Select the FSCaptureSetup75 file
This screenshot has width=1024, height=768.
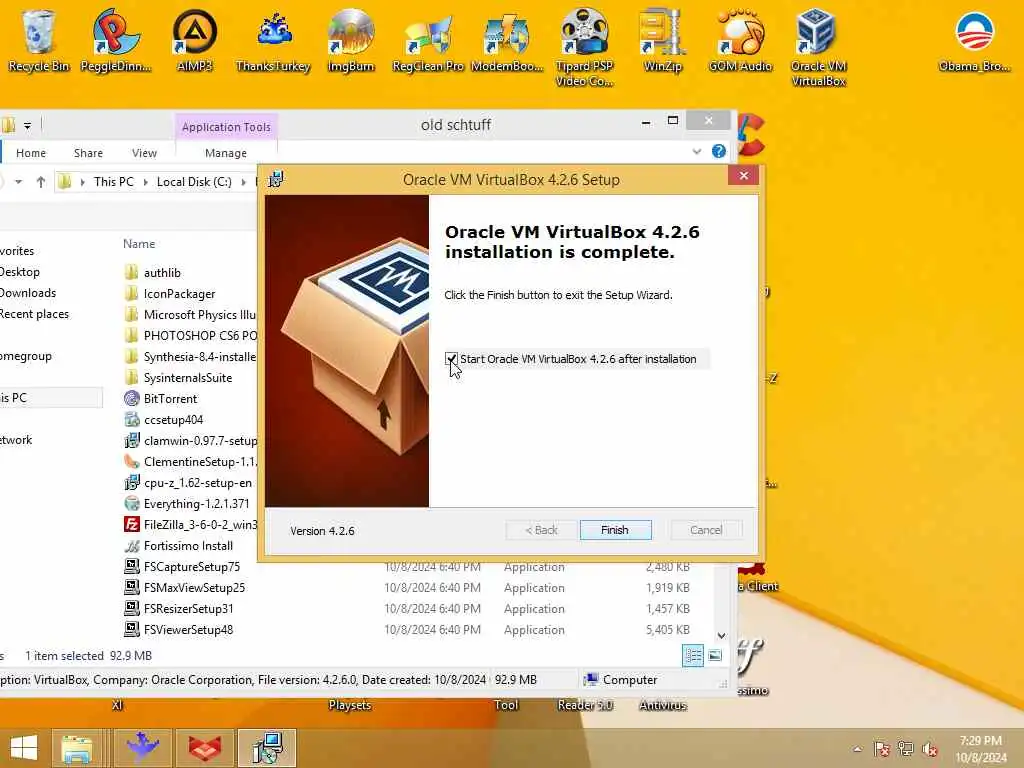(x=192, y=567)
